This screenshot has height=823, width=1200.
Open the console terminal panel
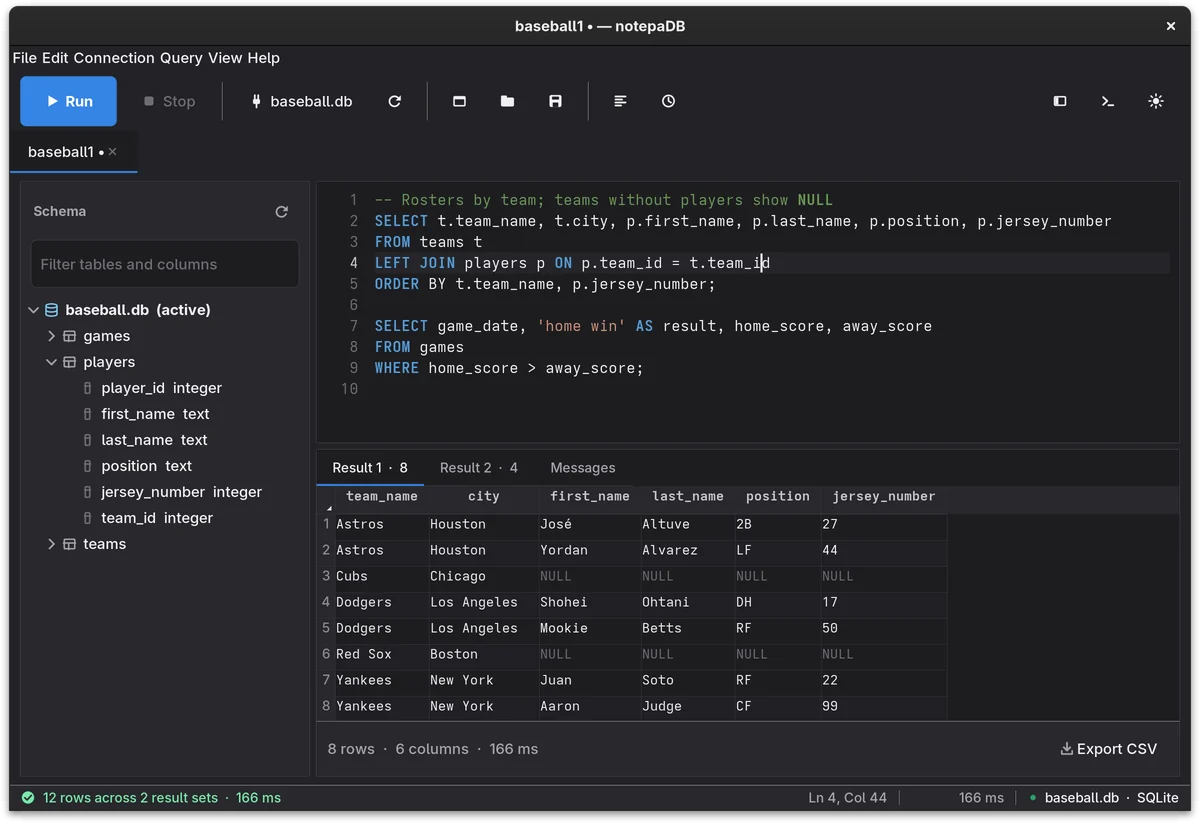pos(1108,101)
